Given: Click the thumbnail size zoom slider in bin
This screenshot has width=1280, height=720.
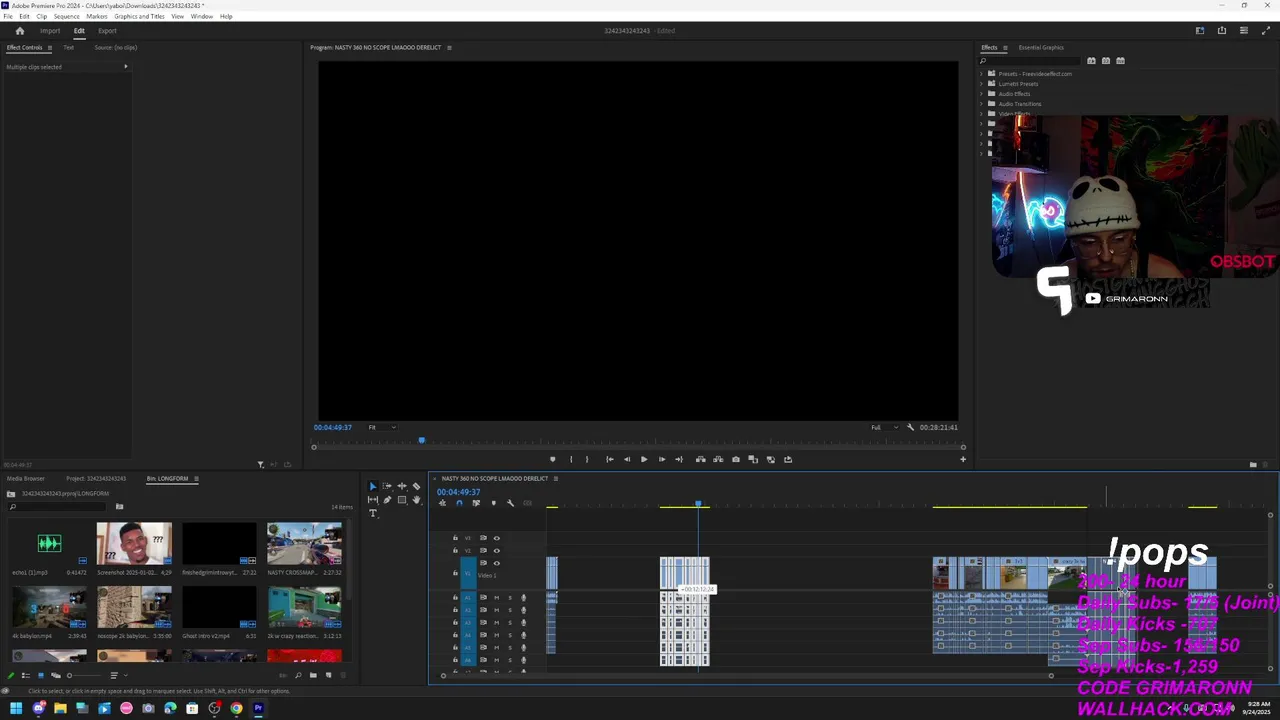Looking at the screenshot, I should coord(84,675).
